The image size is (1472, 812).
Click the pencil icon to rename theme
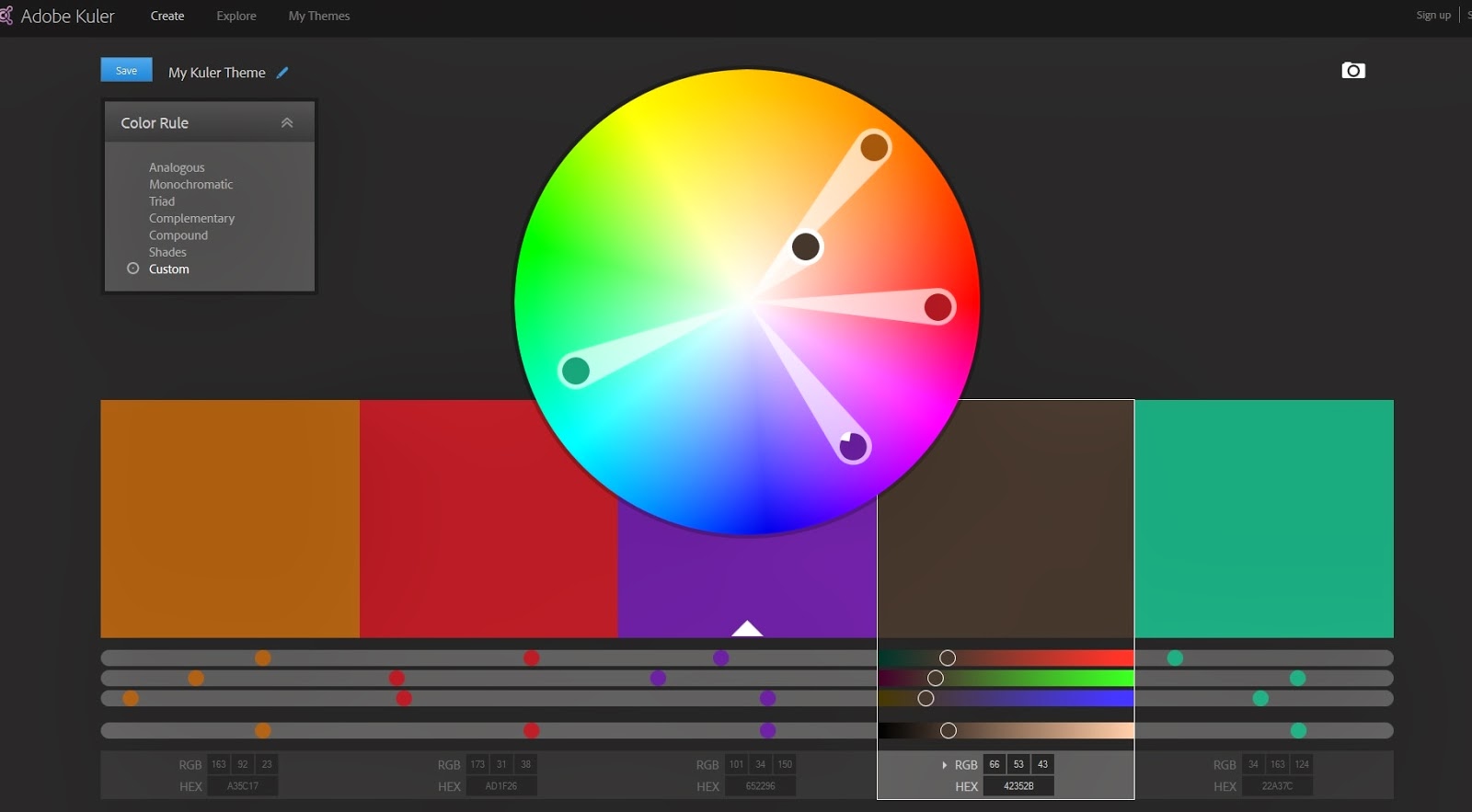(282, 73)
